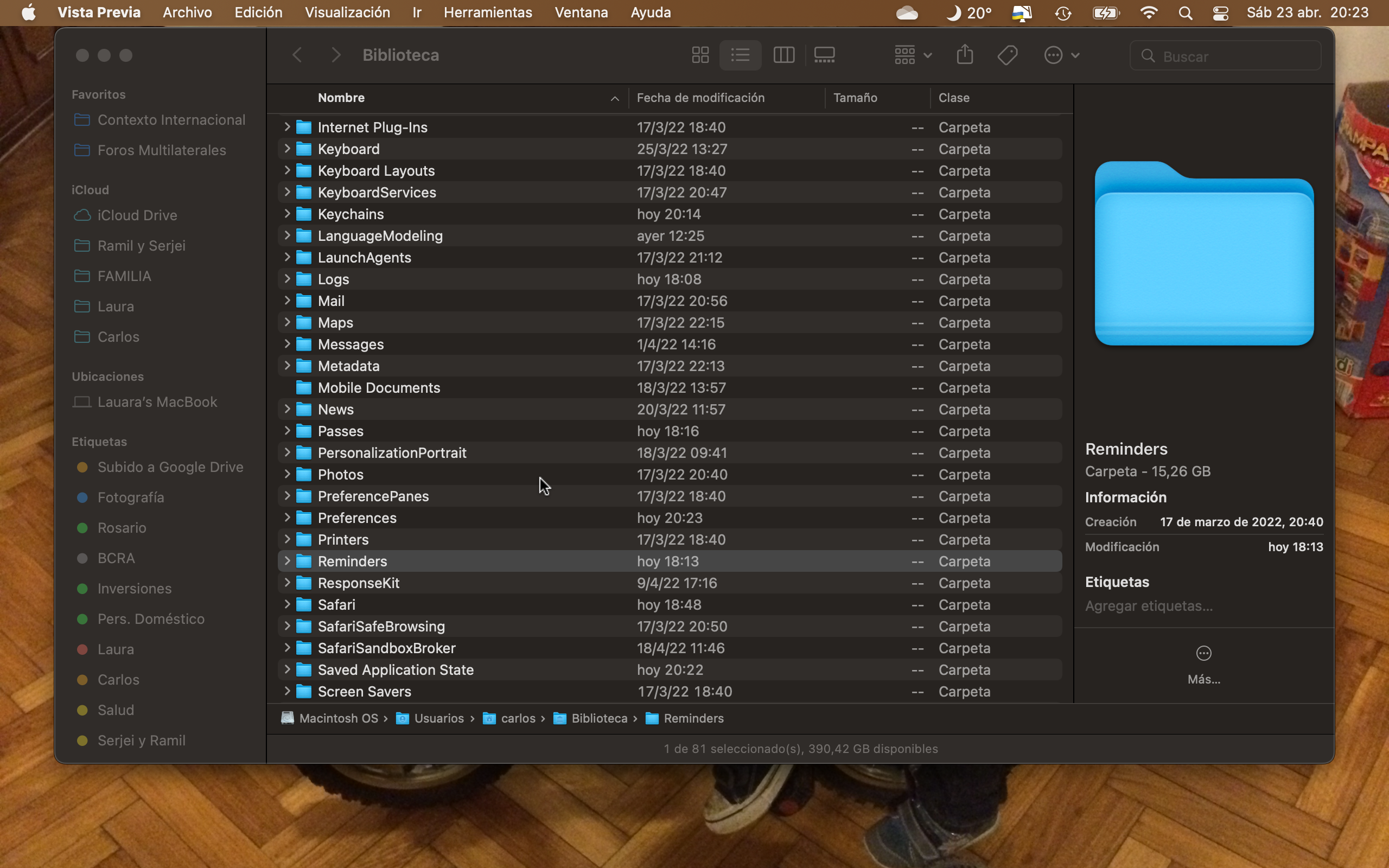Open Control Center in the menu bar
The image size is (1389, 868).
point(1220,12)
